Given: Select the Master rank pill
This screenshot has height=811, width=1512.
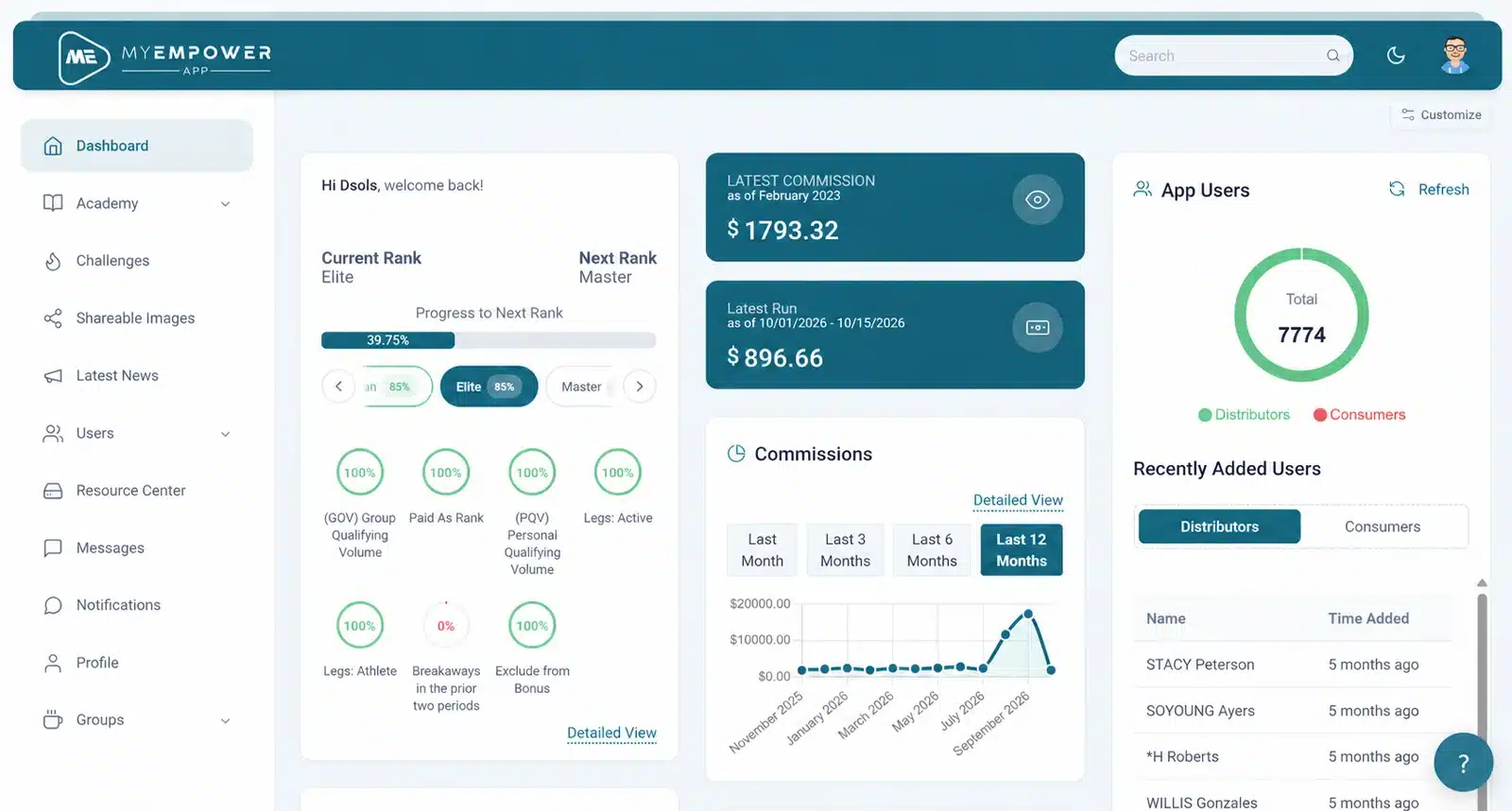Looking at the screenshot, I should [x=581, y=387].
